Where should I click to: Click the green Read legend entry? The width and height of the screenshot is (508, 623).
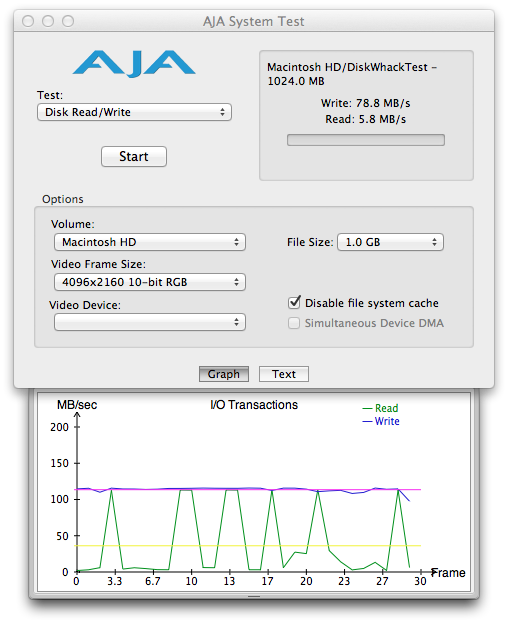click(x=381, y=408)
